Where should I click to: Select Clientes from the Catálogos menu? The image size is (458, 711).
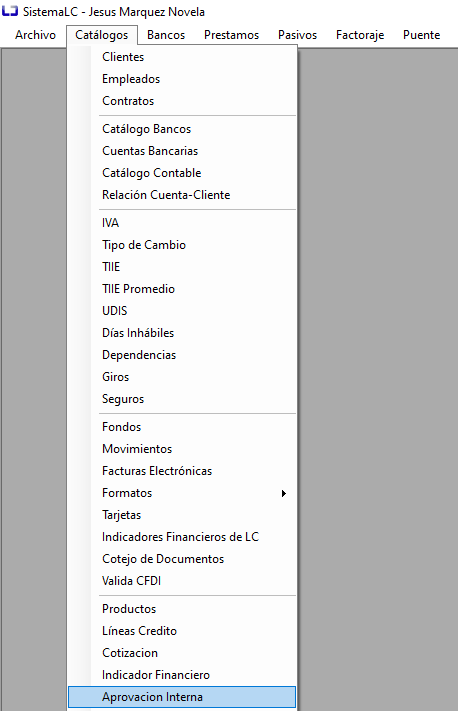pos(182,57)
